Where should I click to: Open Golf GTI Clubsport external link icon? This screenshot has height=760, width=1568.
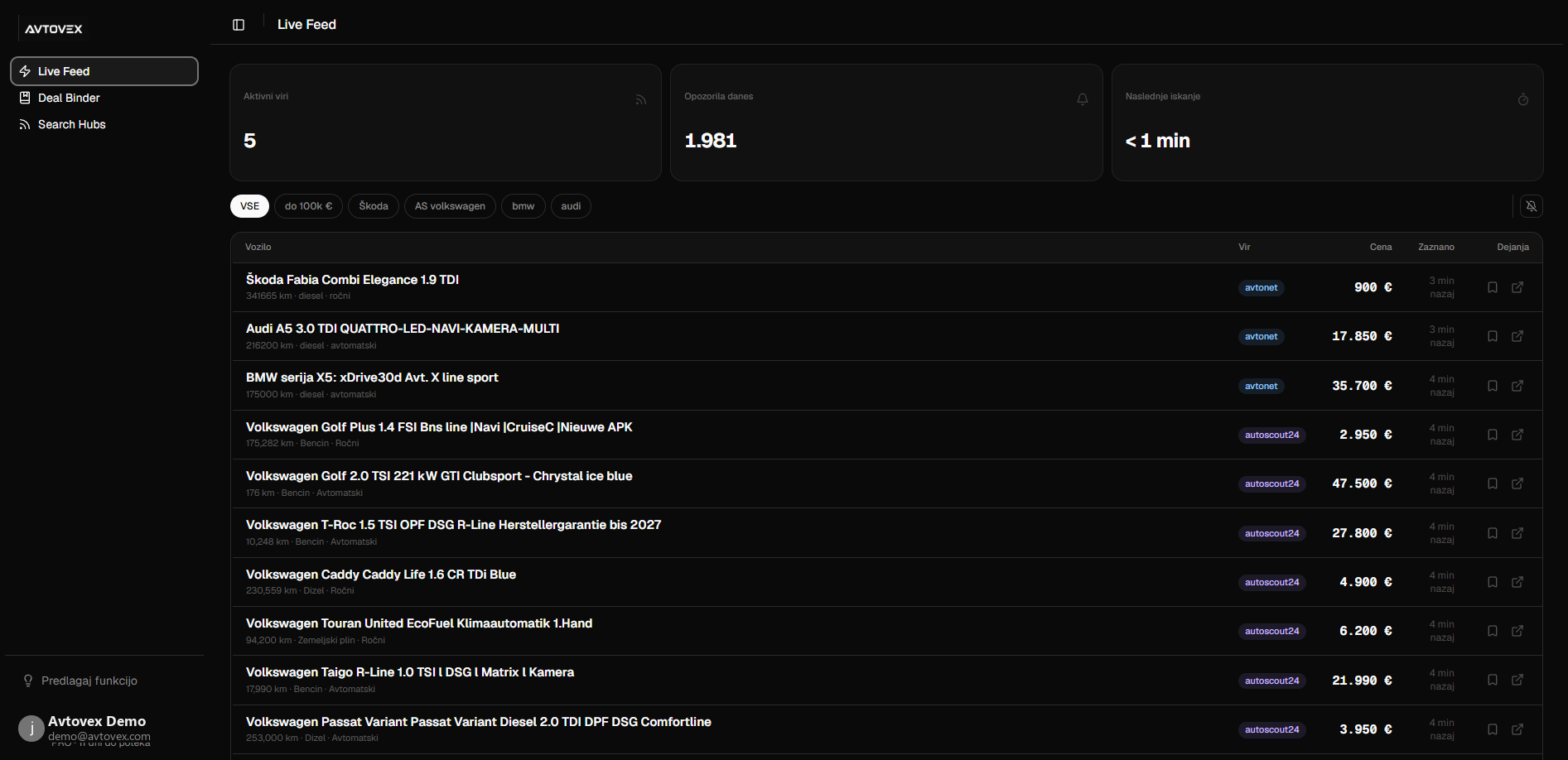click(x=1517, y=483)
